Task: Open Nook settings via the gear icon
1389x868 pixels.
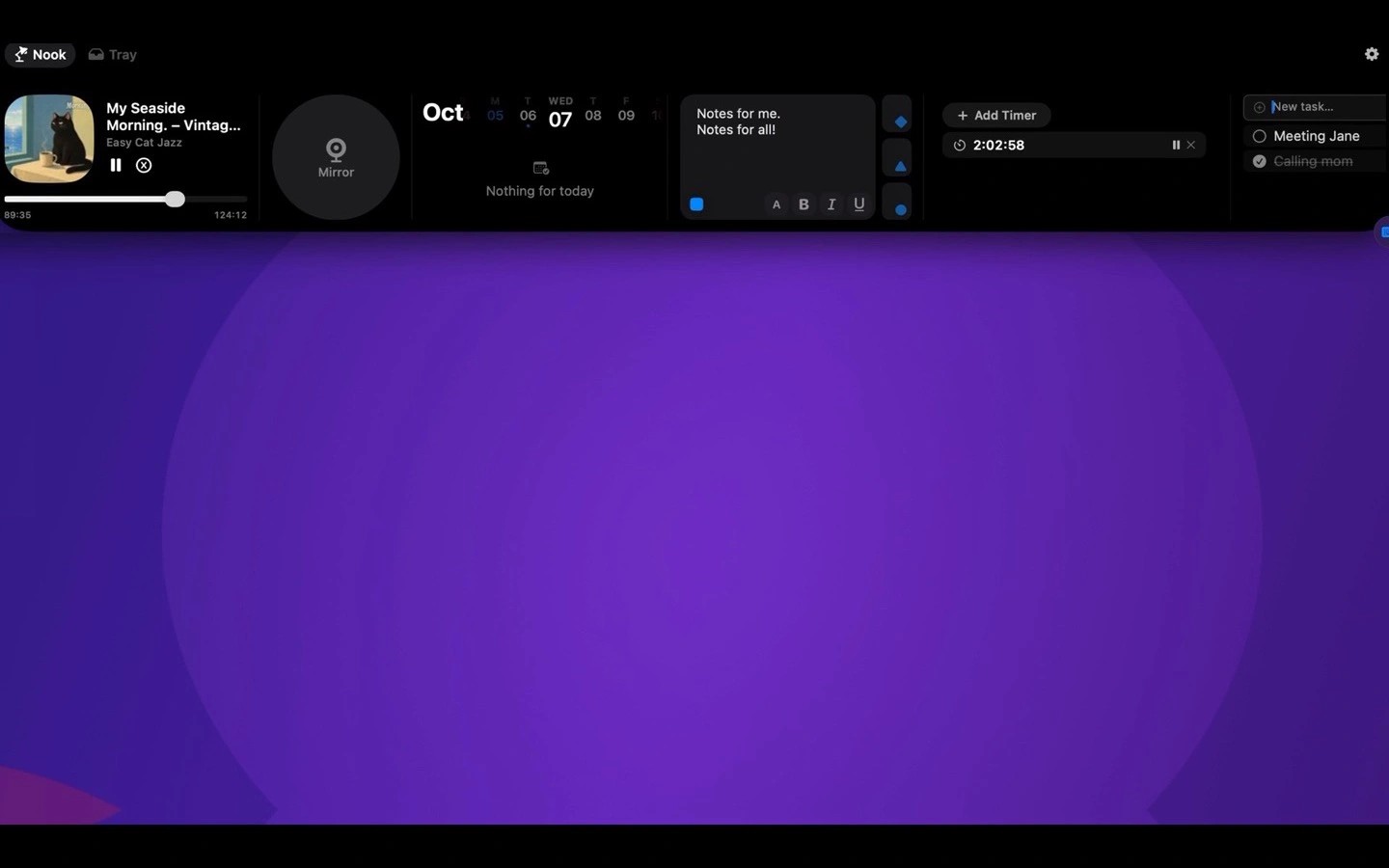Action: pos(1372,54)
